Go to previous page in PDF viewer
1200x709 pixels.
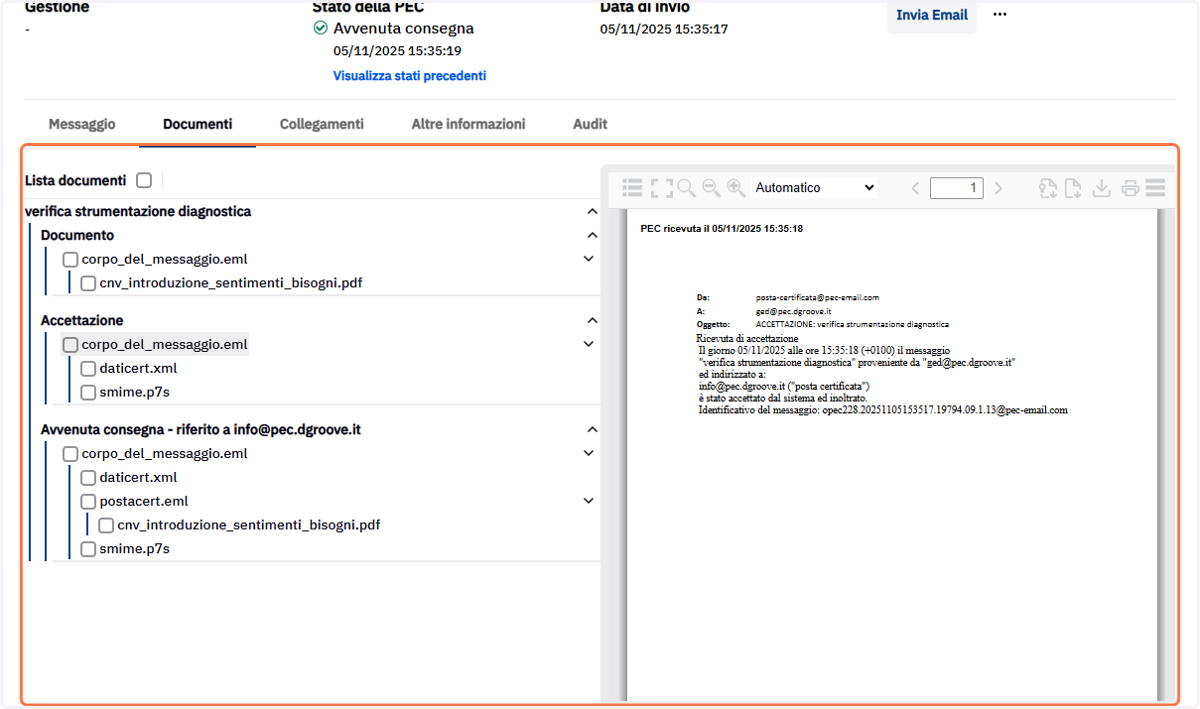tap(914, 188)
